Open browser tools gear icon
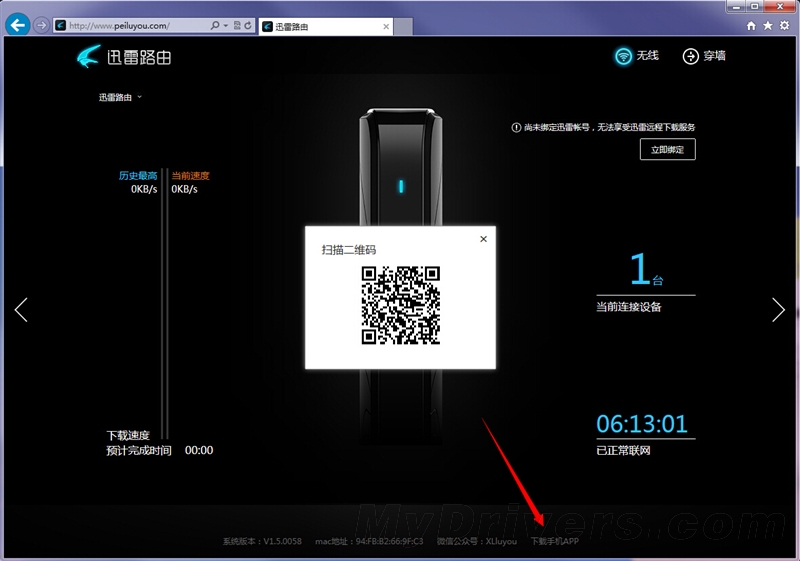Screen dimensions: 800x561 785,26
